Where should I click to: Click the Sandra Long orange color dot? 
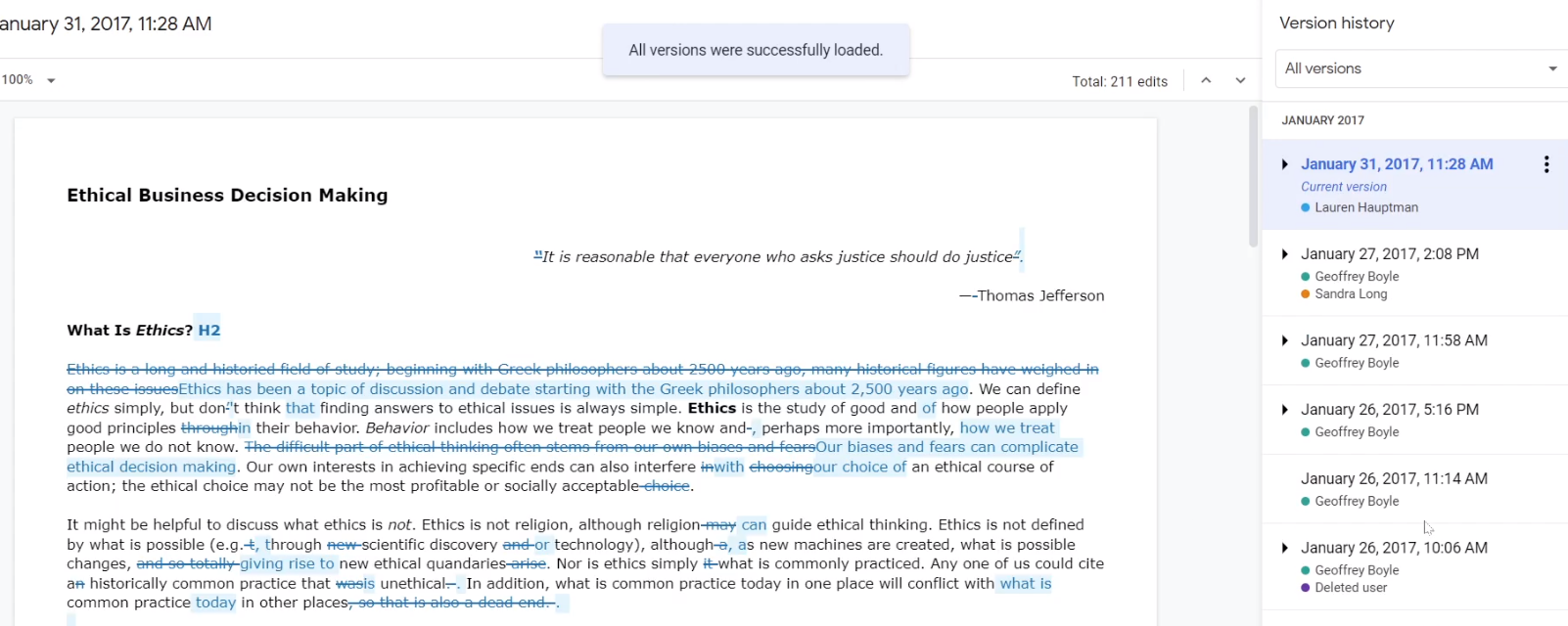[x=1306, y=294]
